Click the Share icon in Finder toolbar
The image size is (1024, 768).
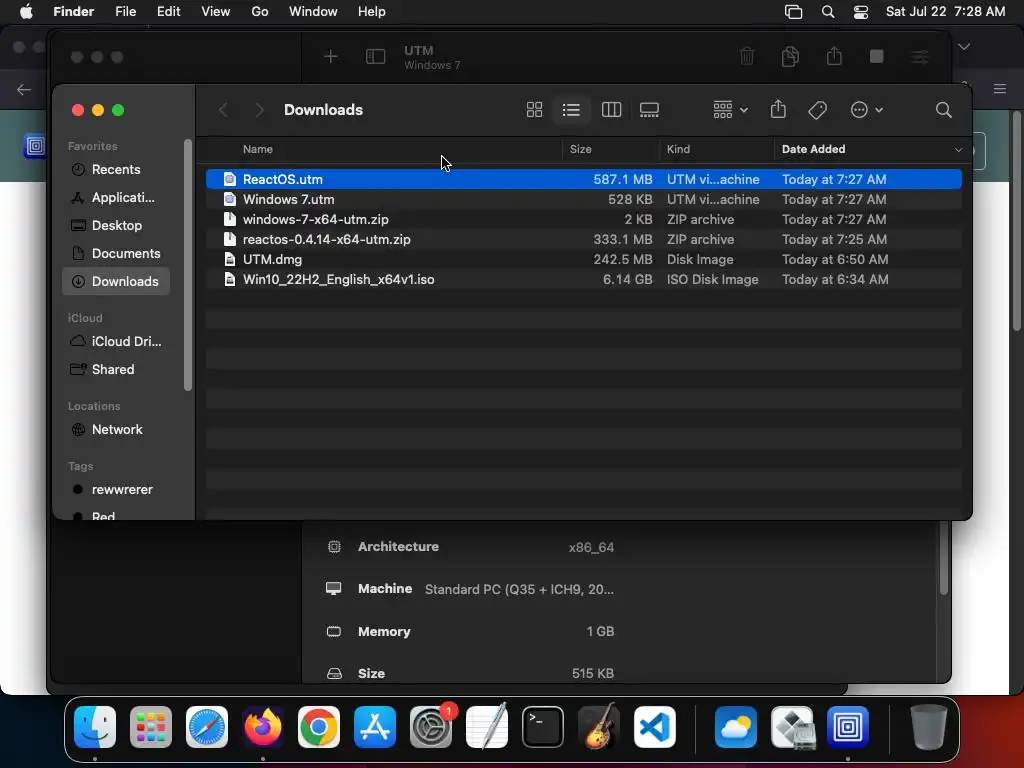[x=778, y=109]
